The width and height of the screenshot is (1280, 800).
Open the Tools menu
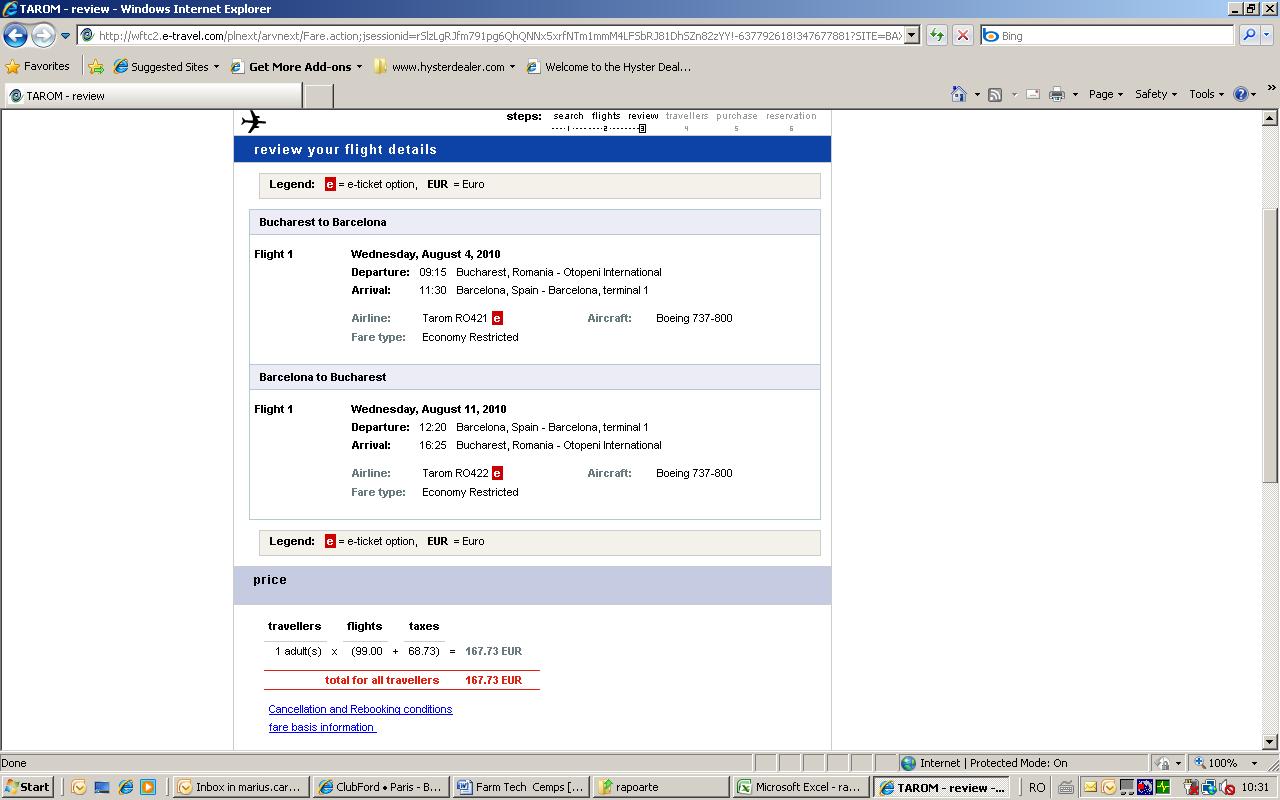point(1206,94)
